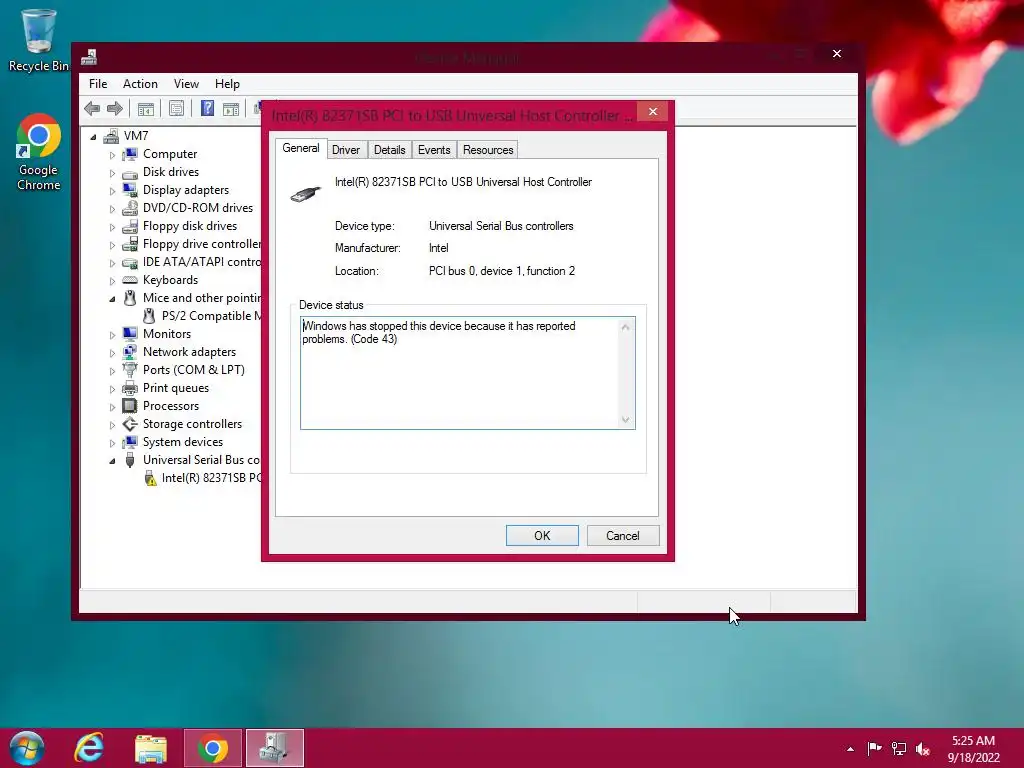This screenshot has height=768, width=1024.
Task: Click the muted volume tray icon
Action: tap(922, 749)
